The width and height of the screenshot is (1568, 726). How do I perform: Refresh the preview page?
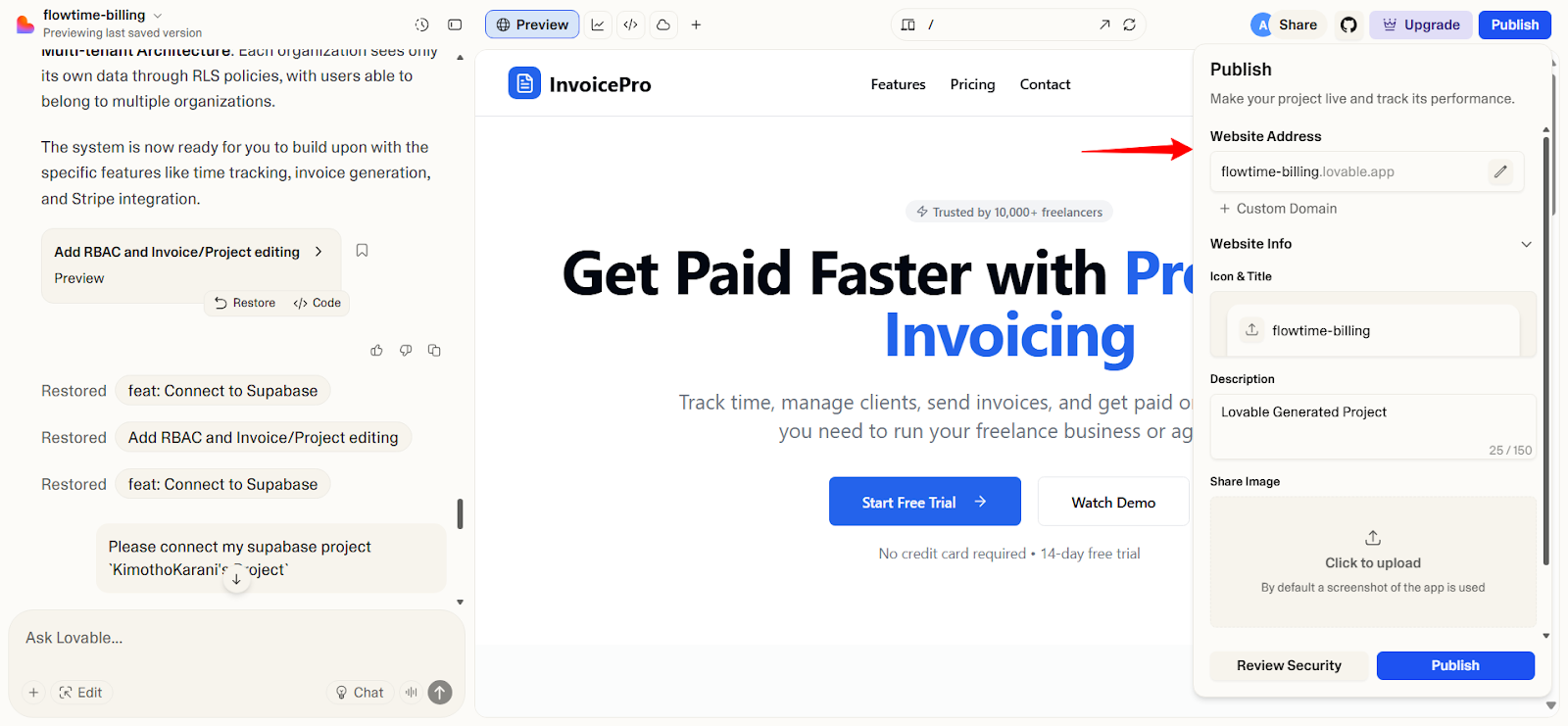(1129, 24)
